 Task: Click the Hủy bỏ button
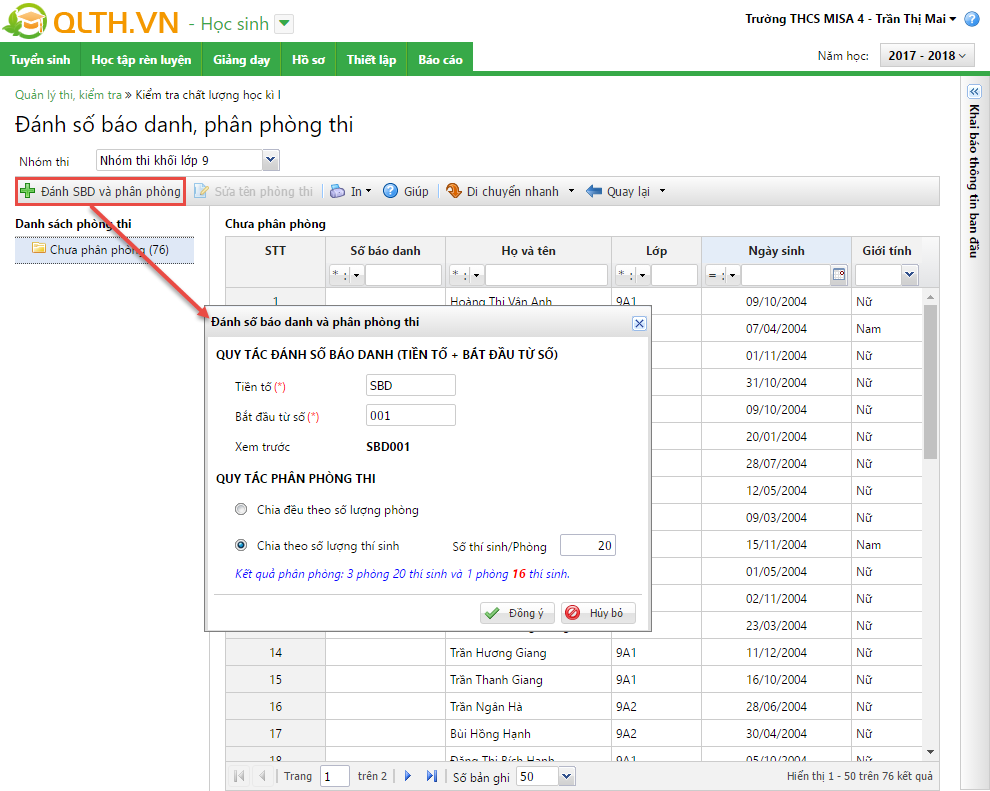pos(598,612)
